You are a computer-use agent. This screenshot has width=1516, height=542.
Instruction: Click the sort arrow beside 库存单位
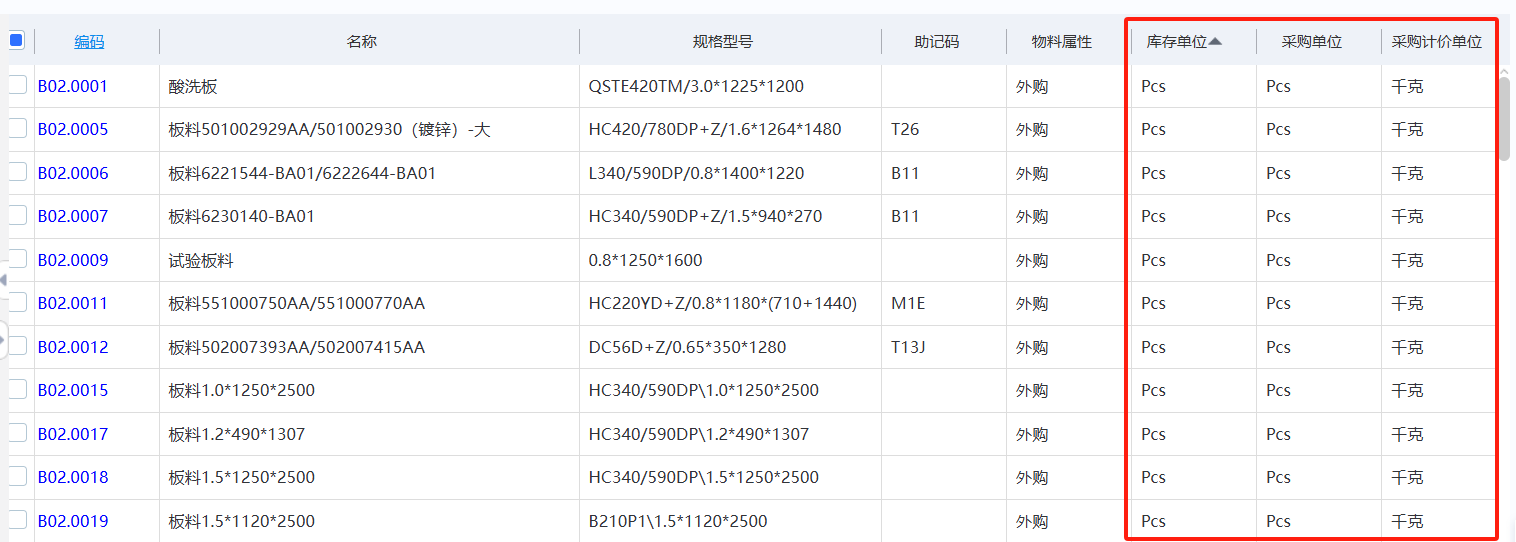pyautogui.click(x=1216, y=42)
